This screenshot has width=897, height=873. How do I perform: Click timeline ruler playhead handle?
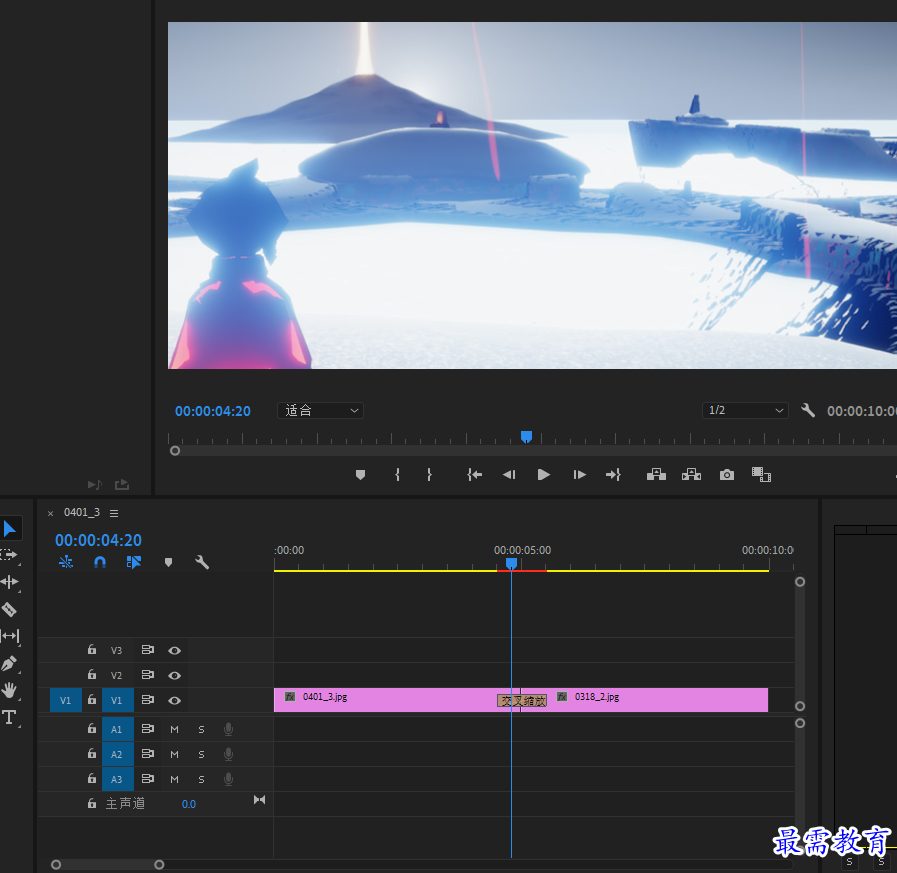coord(511,564)
